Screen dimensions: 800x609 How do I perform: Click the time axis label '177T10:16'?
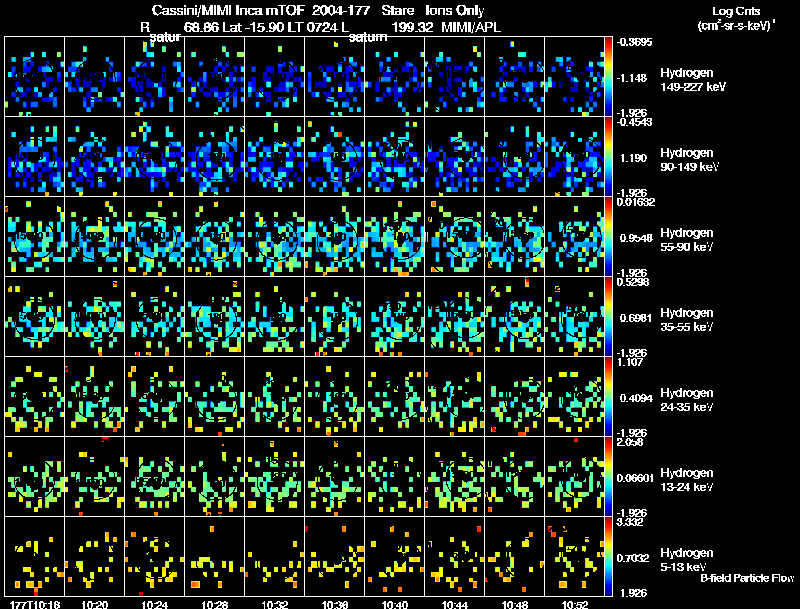35,604
